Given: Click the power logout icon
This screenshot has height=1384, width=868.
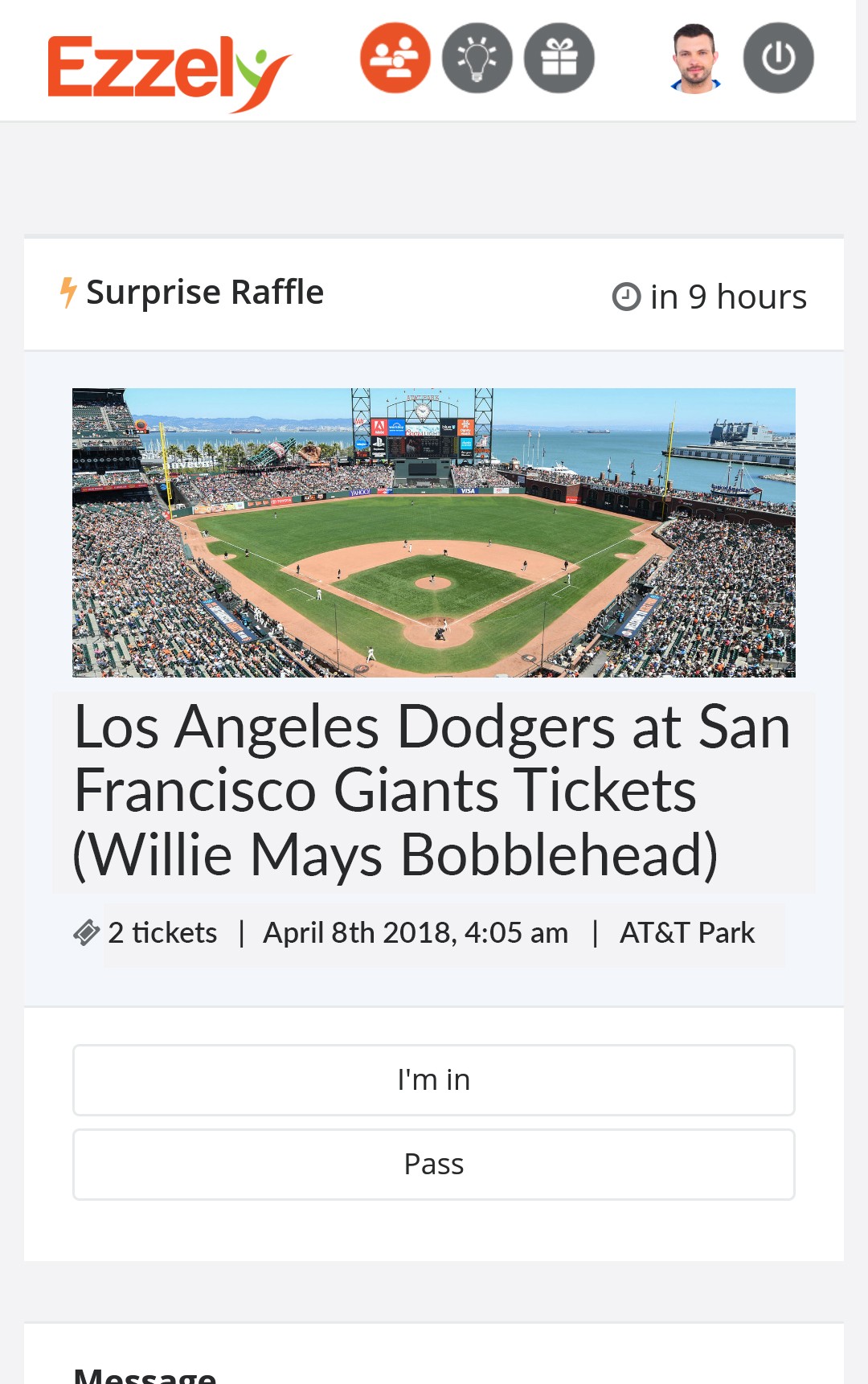Looking at the screenshot, I should [778, 58].
